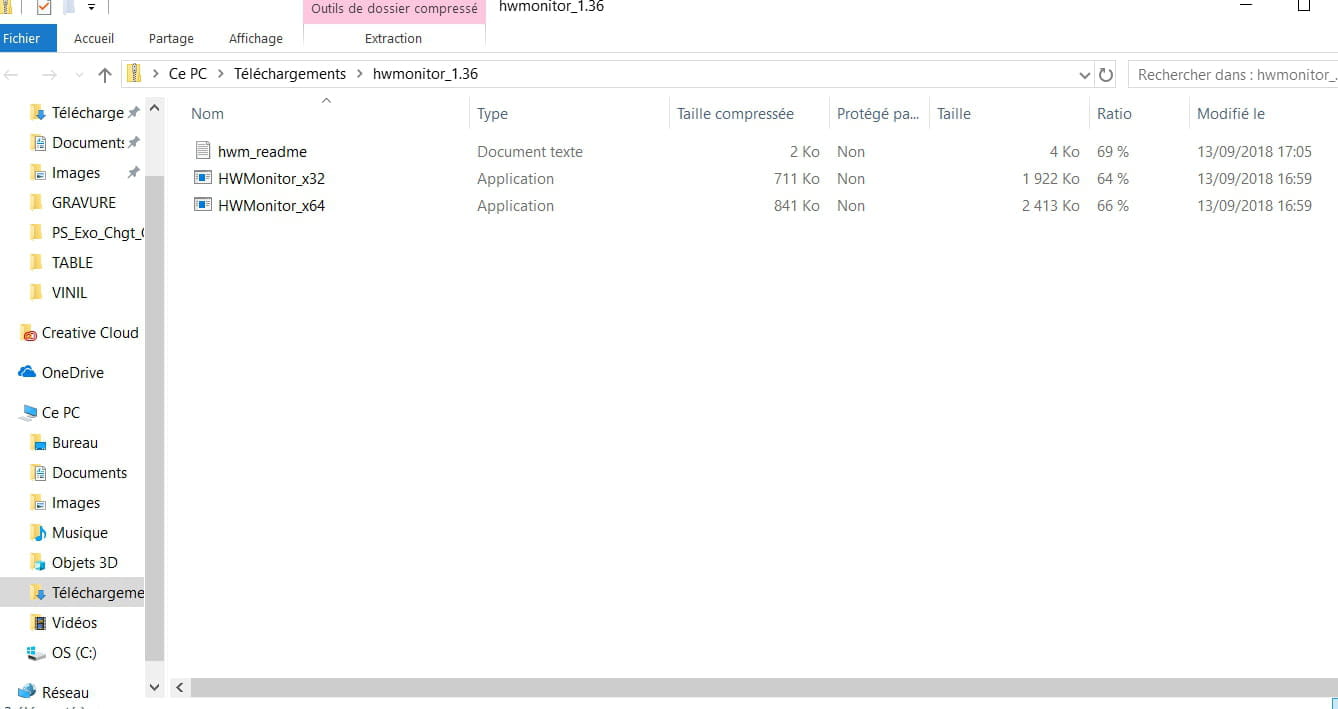Go up one folder level
The width and height of the screenshot is (1338, 709).
tap(105, 75)
